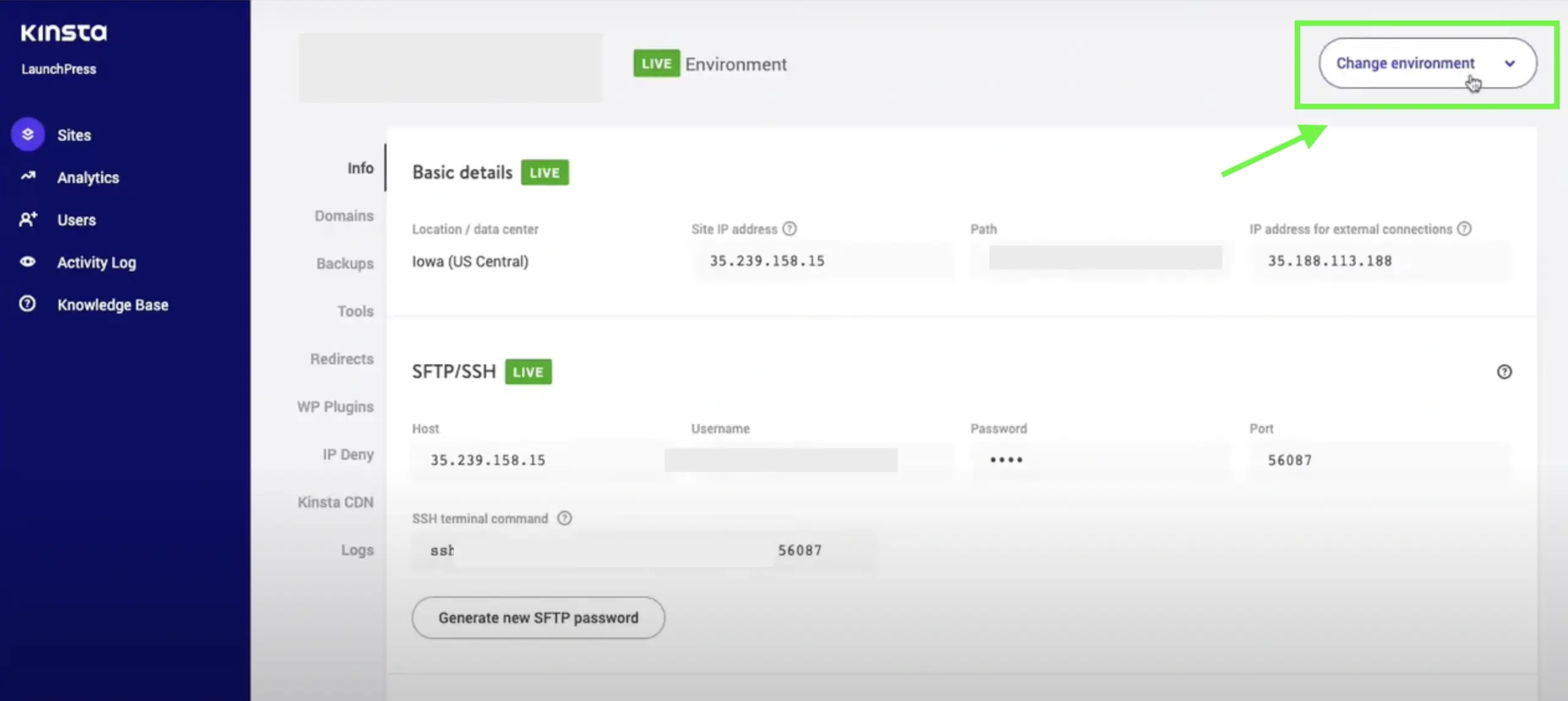
Task: Click the LIVE badge beside Basic details
Action: coord(545,173)
